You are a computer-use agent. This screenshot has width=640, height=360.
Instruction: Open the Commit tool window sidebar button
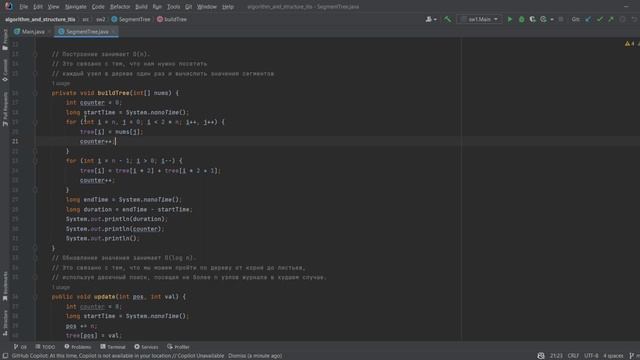(x=5, y=70)
